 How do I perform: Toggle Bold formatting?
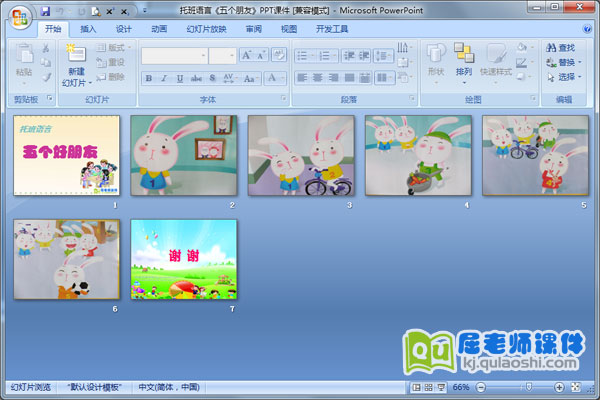pyautogui.click(x=148, y=78)
